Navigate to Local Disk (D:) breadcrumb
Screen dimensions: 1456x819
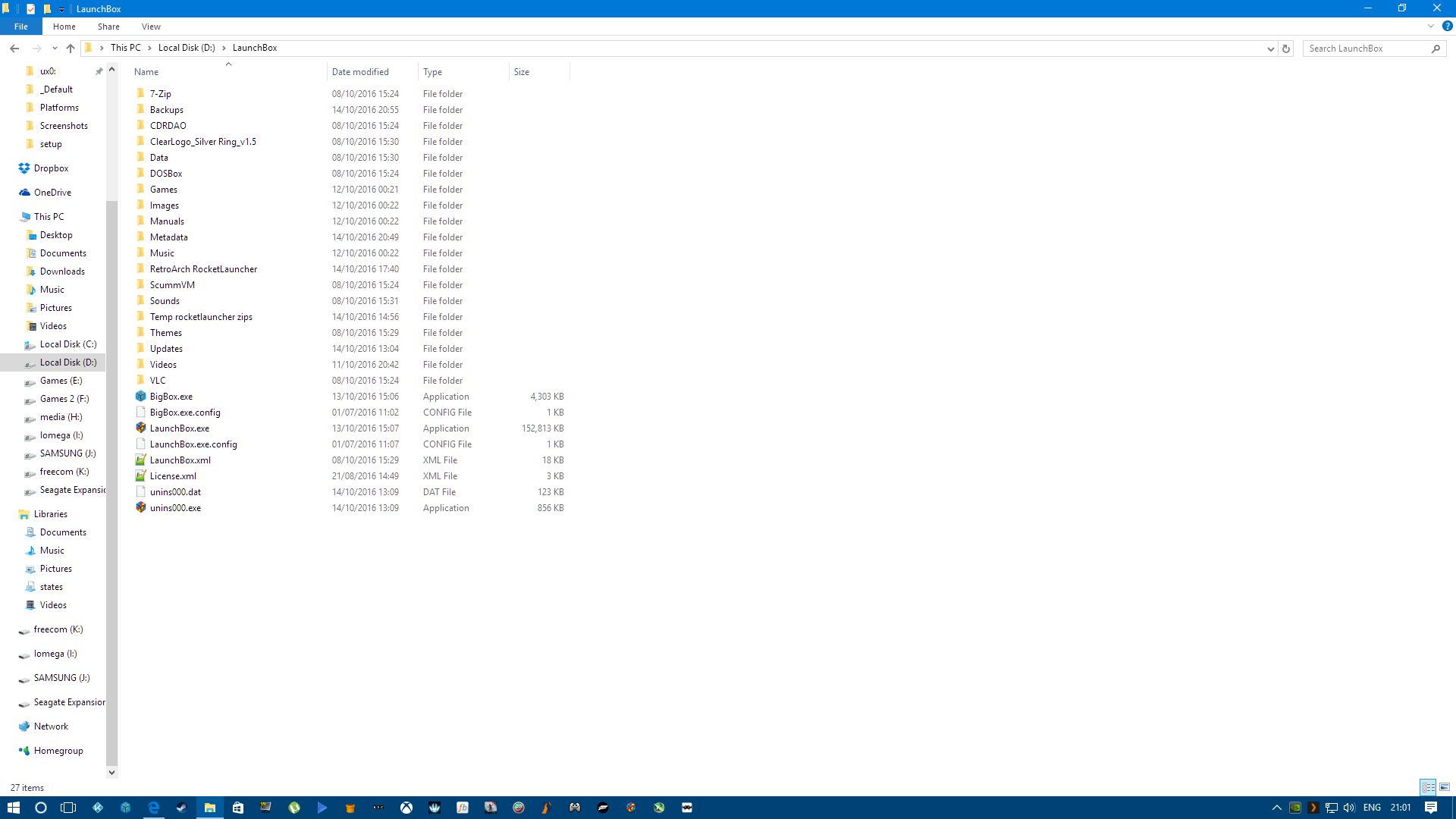187,48
